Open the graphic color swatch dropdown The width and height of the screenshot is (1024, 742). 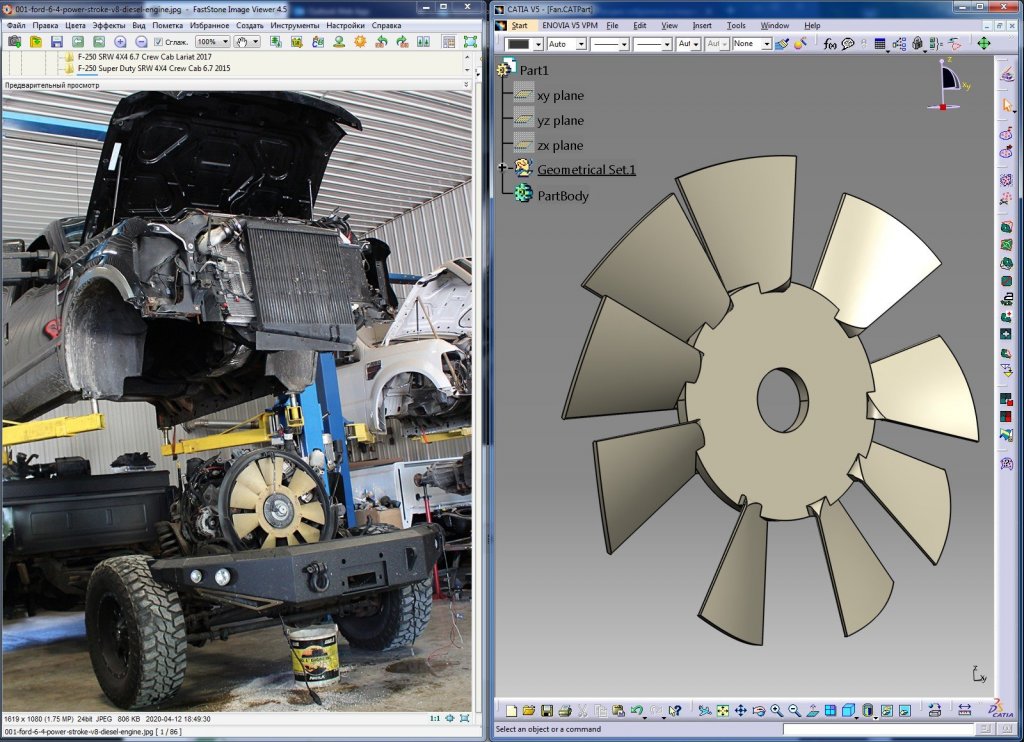click(538, 44)
